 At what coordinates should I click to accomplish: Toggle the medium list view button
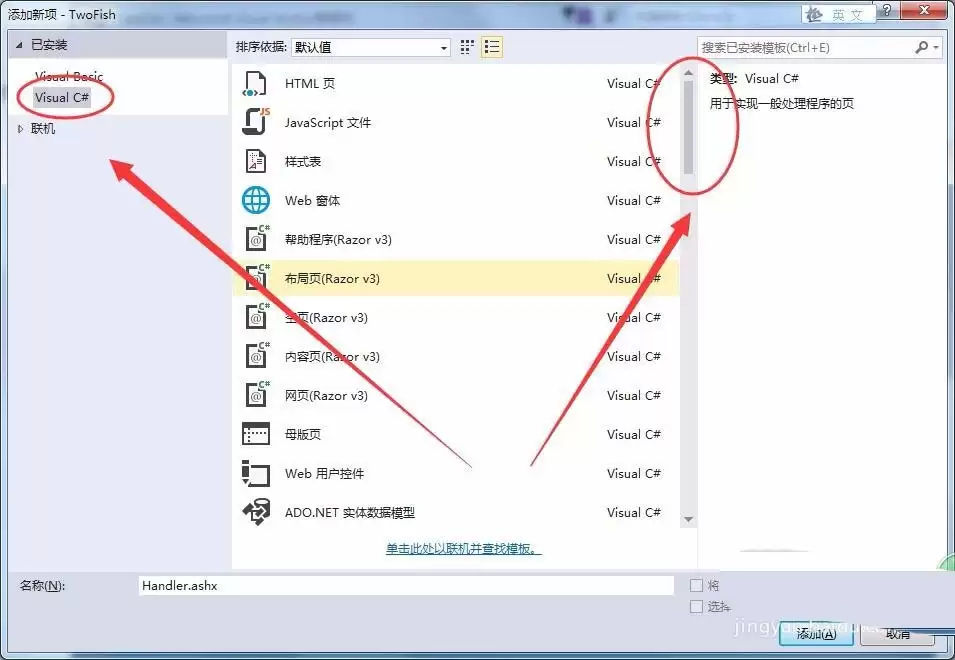[490, 46]
